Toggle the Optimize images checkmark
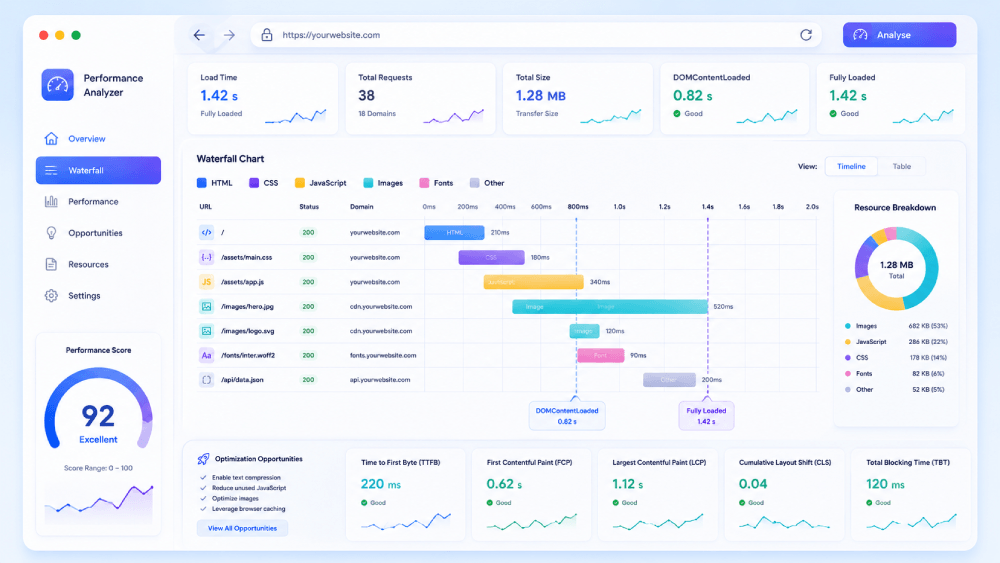This screenshot has width=1000, height=563. tap(203, 499)
